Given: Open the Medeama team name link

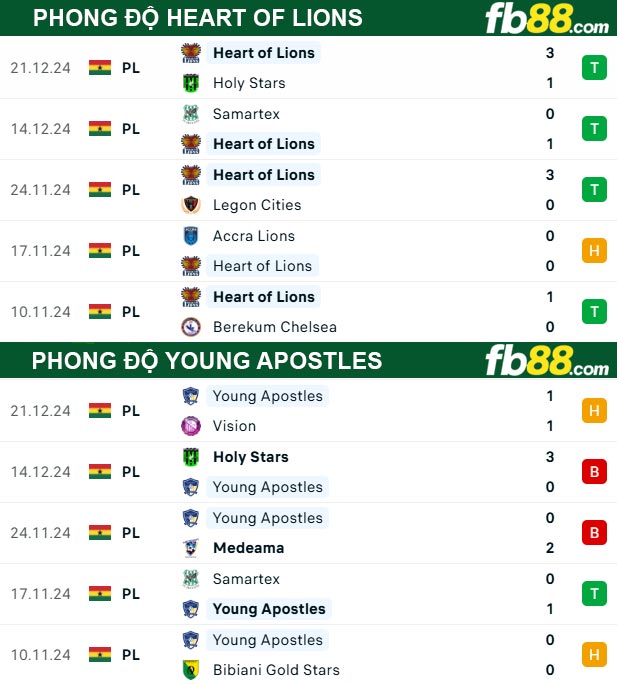Looking at the screenshot, I should (x=249, y=548).
